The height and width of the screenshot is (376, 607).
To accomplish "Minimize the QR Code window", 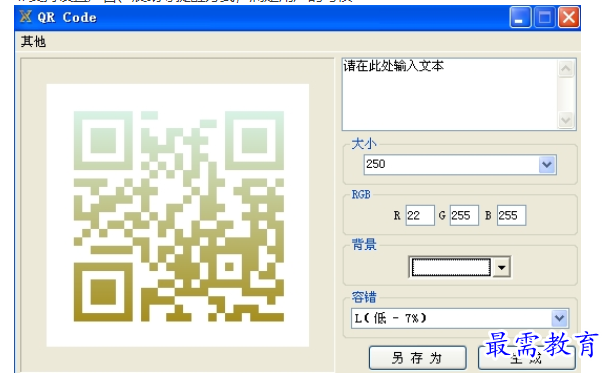I will [520, 17].
